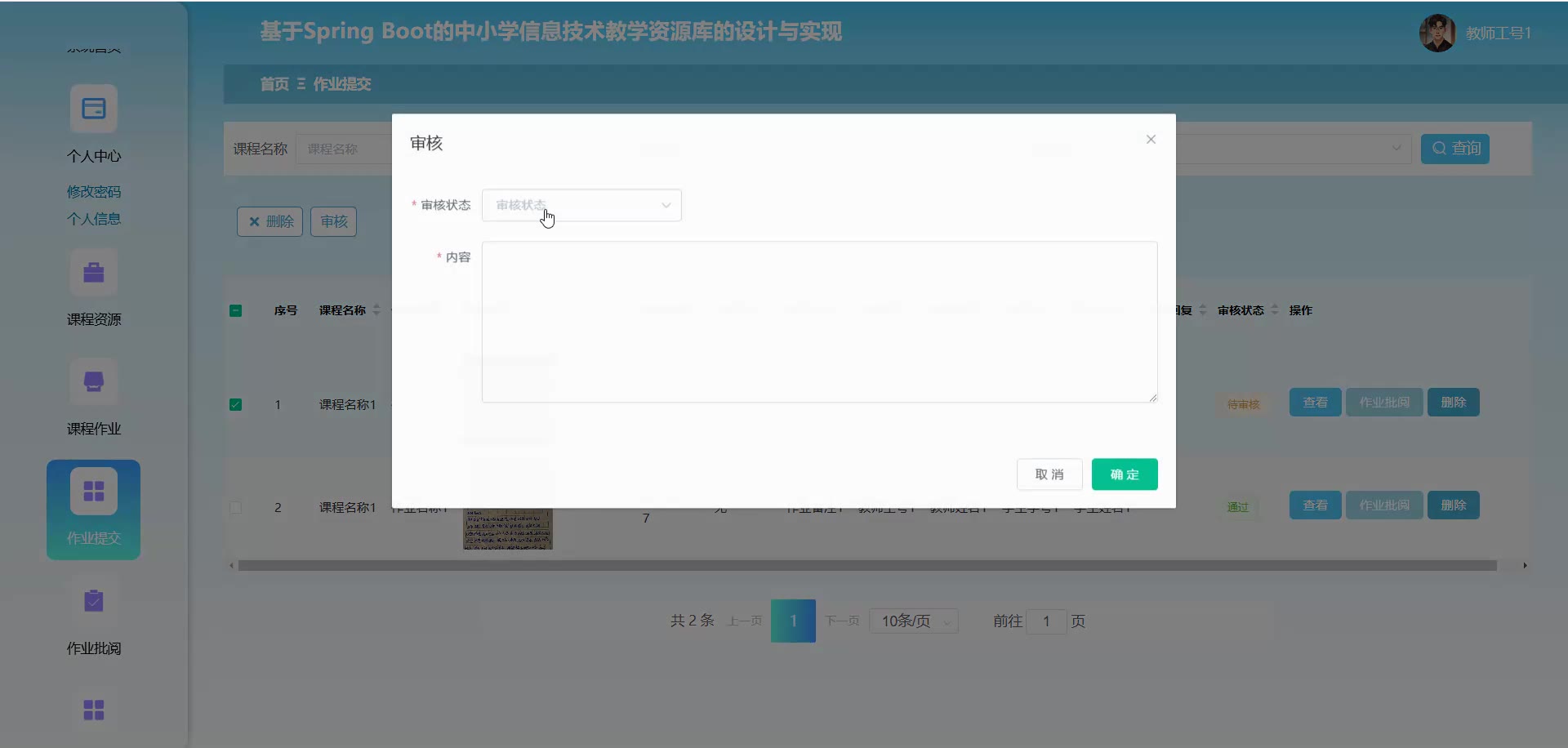Viewport: 1568px width, 748px height.
Task: Click the 确定 confirm button
Action: [1124, 474]
